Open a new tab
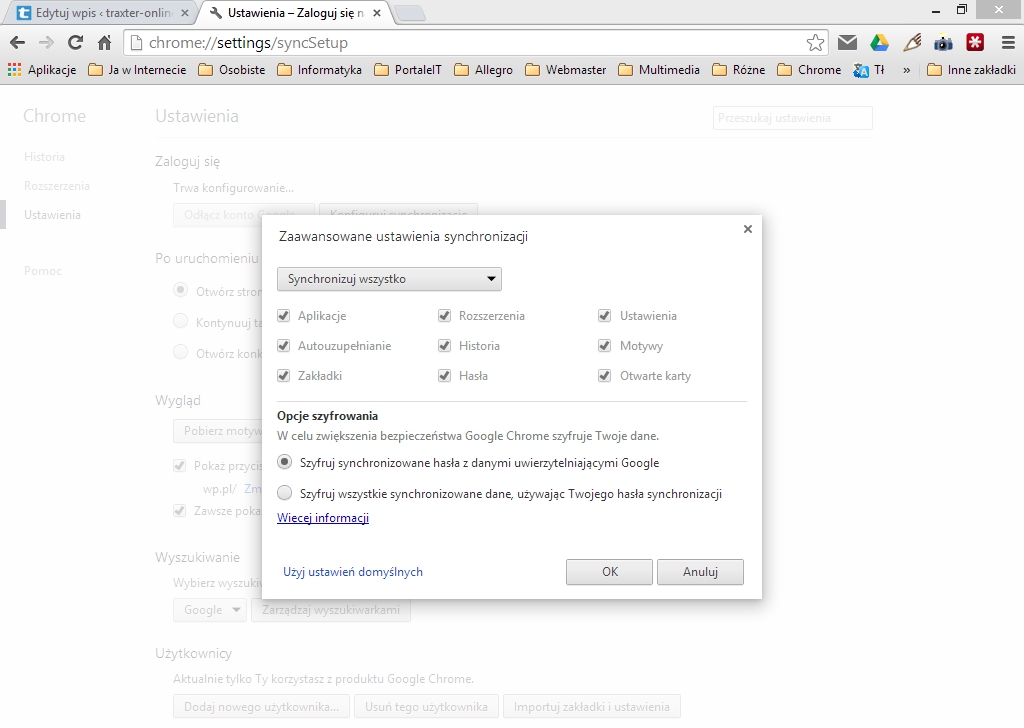The image size is (1024, 728). (410, 13)
